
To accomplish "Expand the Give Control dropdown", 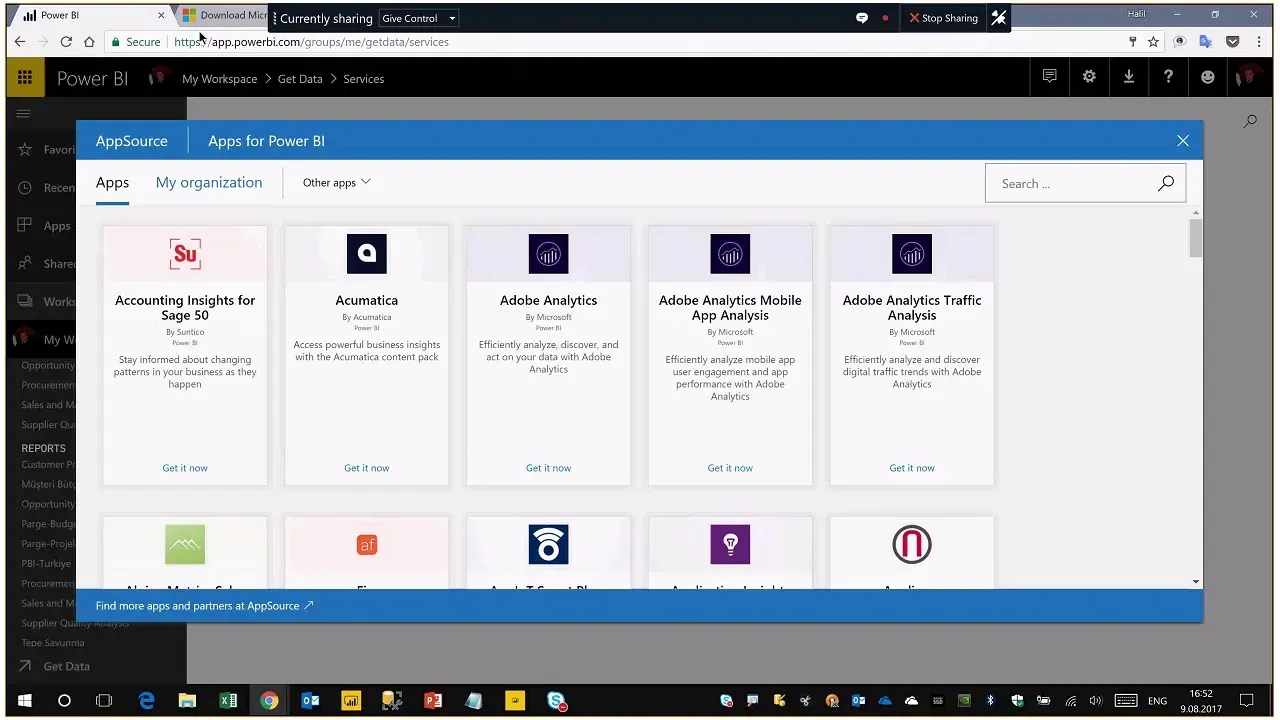I will coord(419,18).
